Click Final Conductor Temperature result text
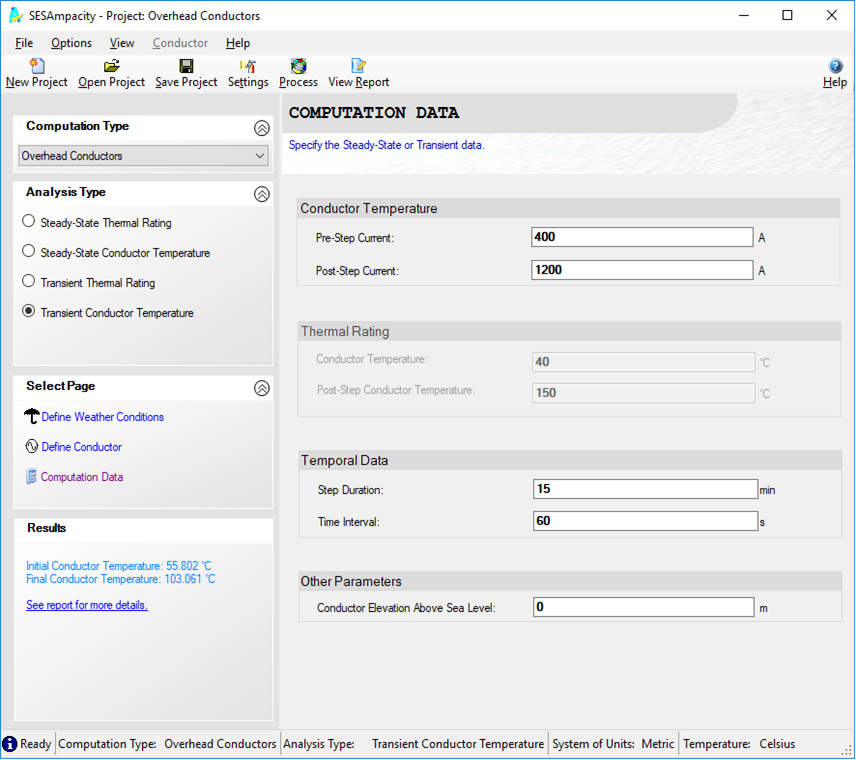 click(x=121, y=579)
